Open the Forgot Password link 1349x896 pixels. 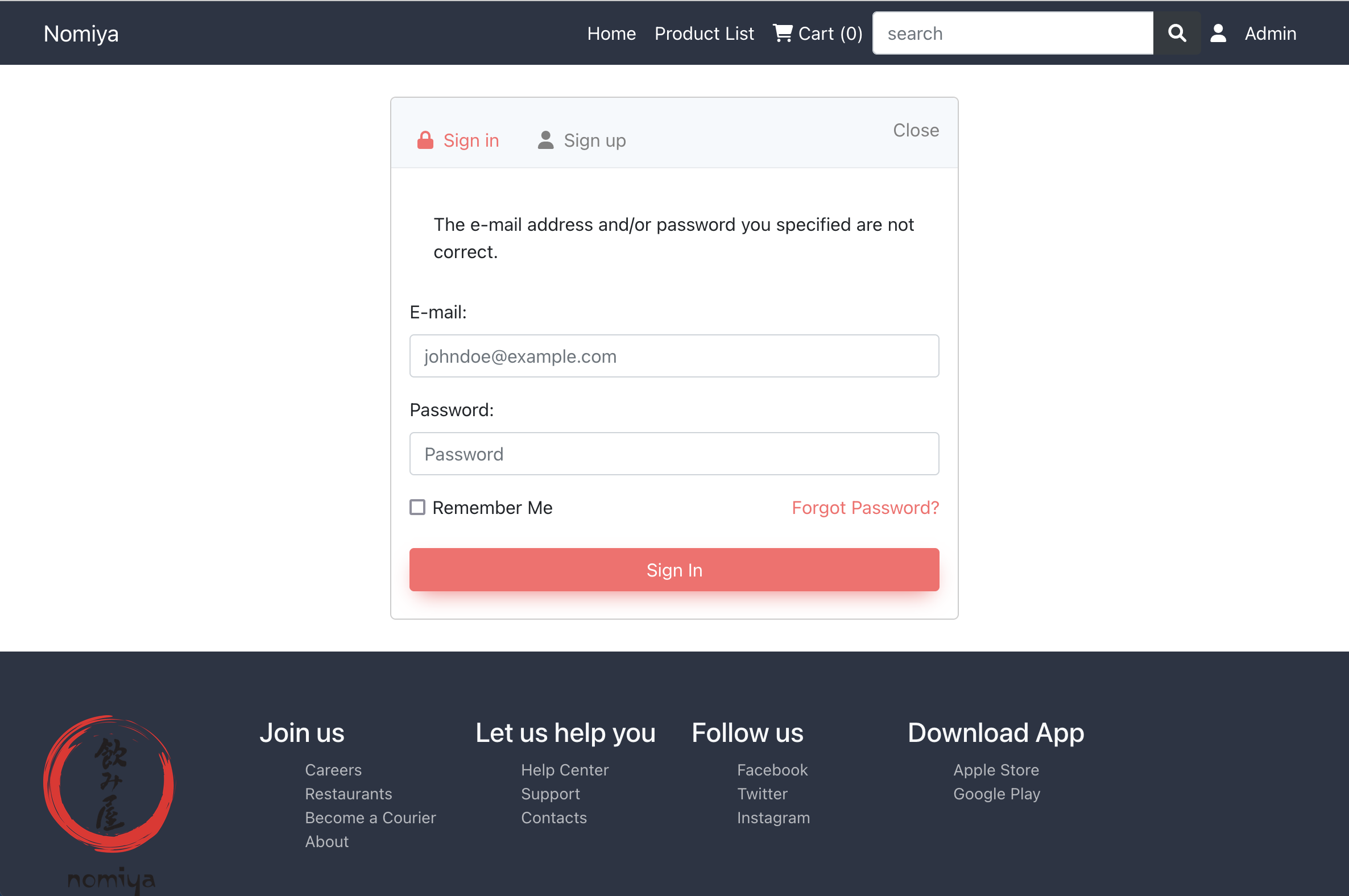[x=865, y=508]
